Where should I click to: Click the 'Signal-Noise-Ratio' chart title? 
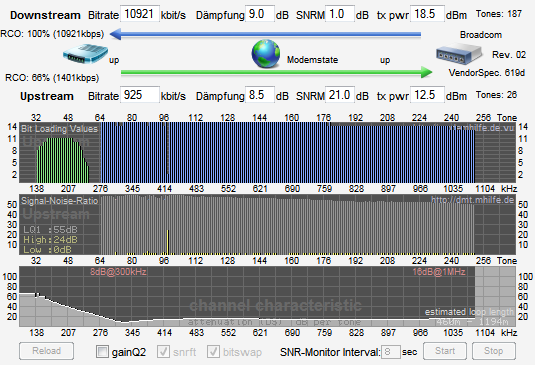pyautogui.click(x=59, y=201)
